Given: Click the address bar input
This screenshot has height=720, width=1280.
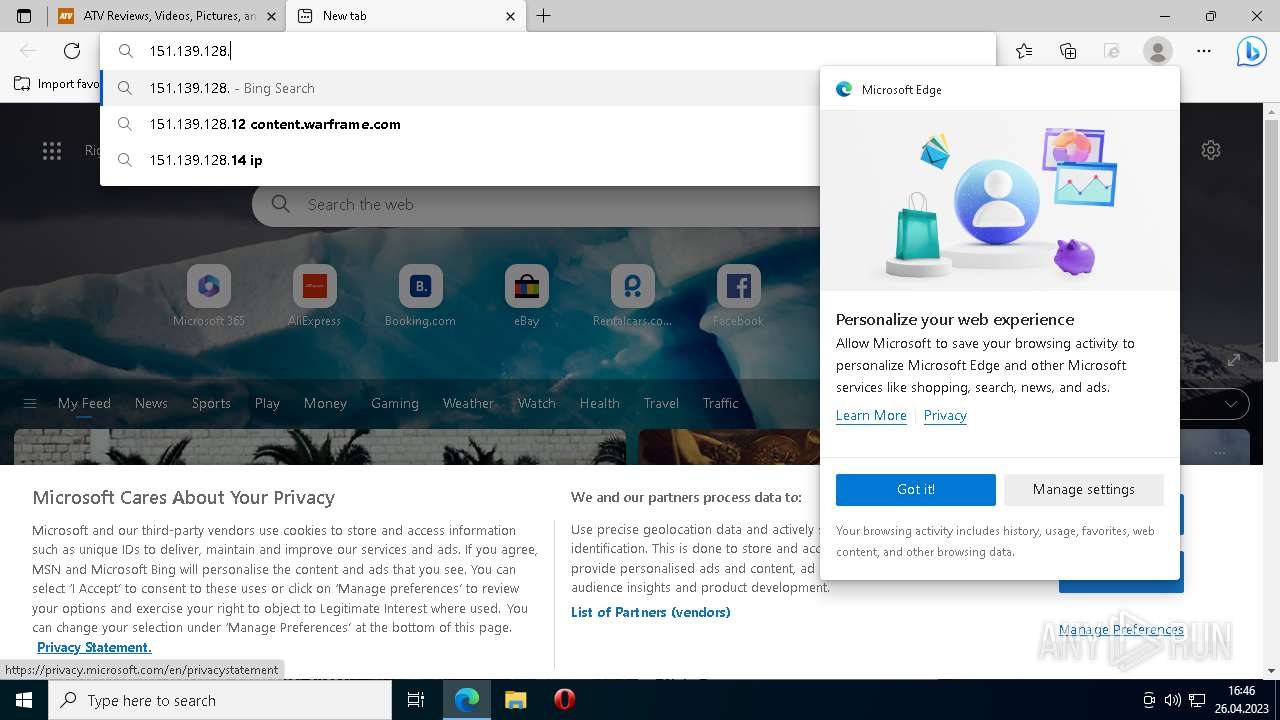Looking at the screenshot, I should coord(548,51).
